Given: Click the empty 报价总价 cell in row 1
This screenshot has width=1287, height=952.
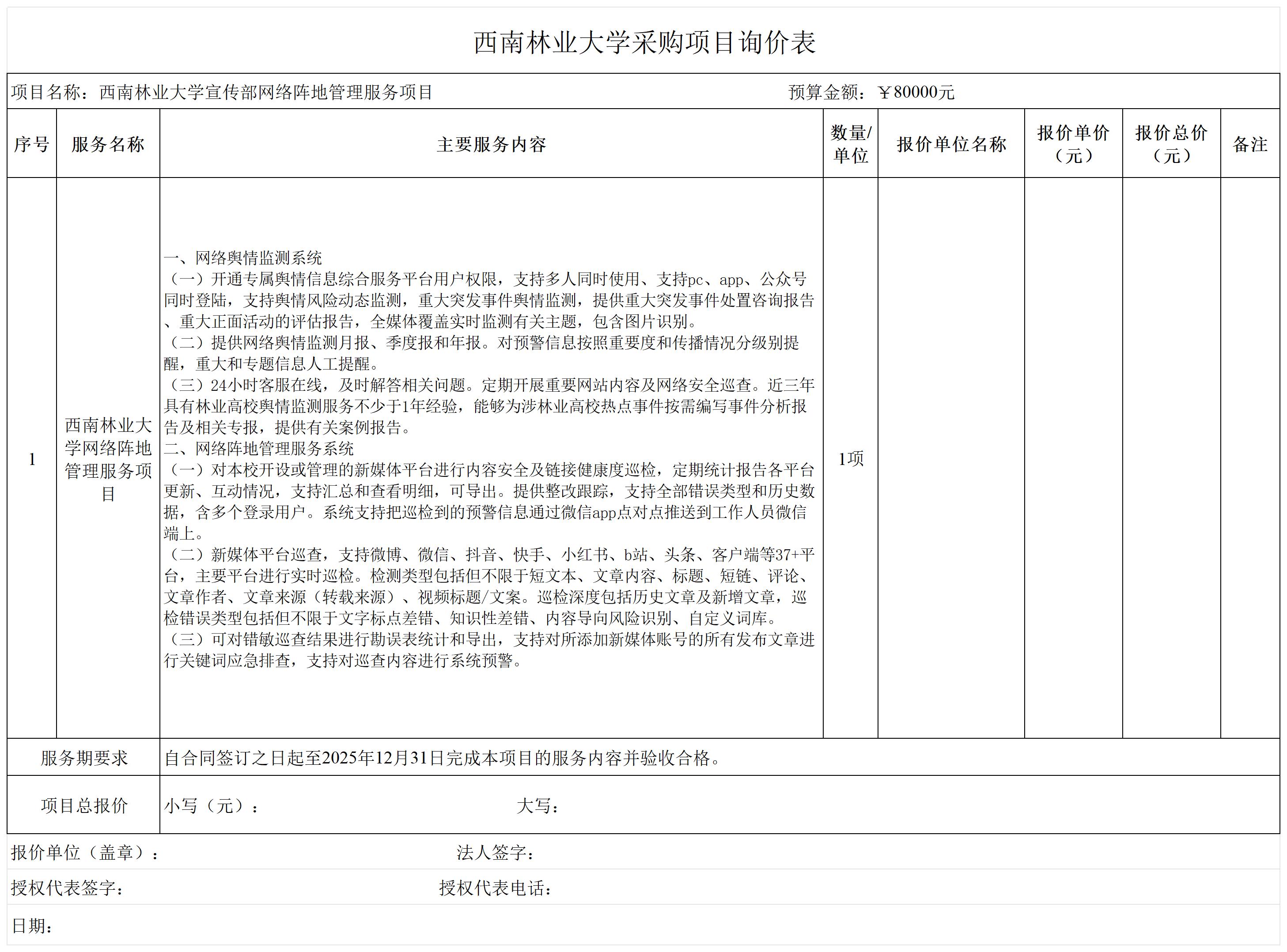Looking at the screenshot, I should (x=1171, y=458).
